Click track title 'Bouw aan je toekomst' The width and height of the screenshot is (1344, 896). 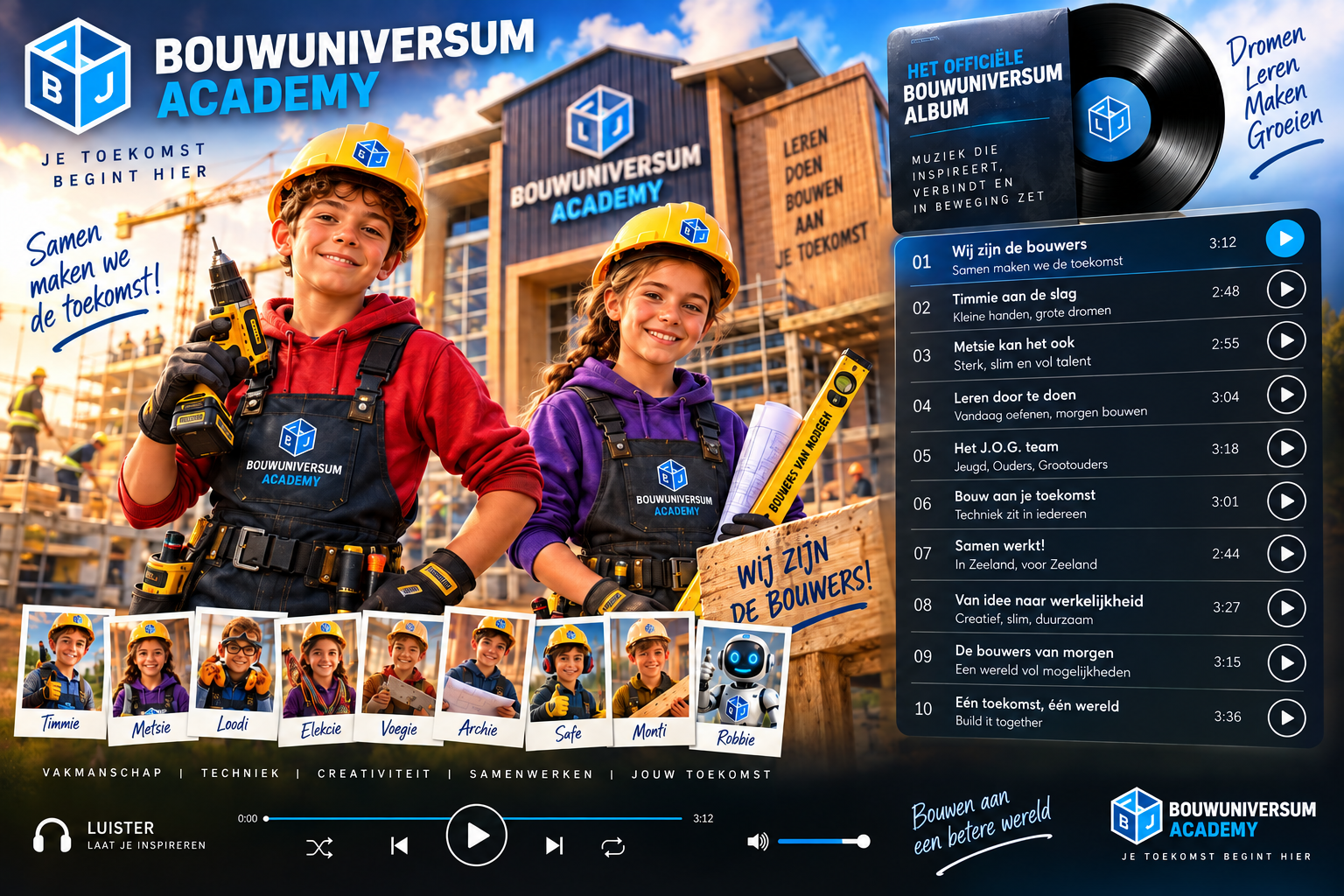[x=1025, y=495]
